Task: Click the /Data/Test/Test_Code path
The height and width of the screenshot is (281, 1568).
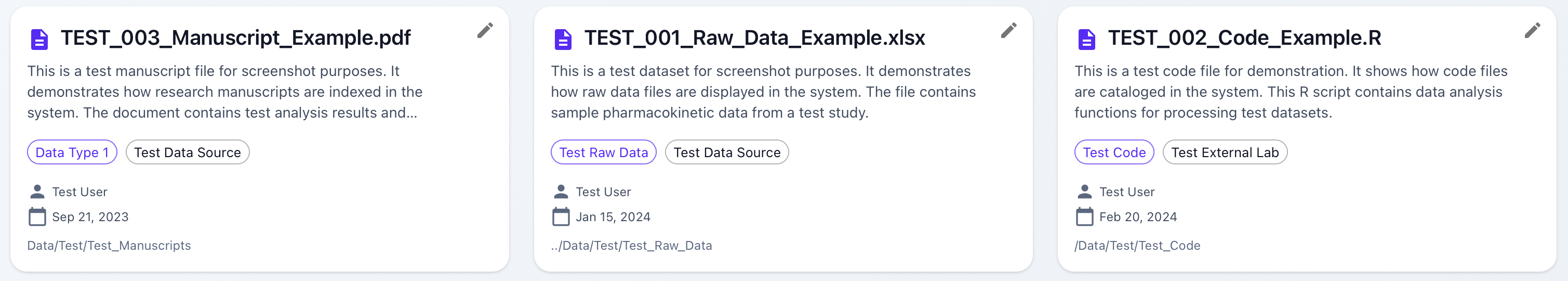Action: [1137, 246]
